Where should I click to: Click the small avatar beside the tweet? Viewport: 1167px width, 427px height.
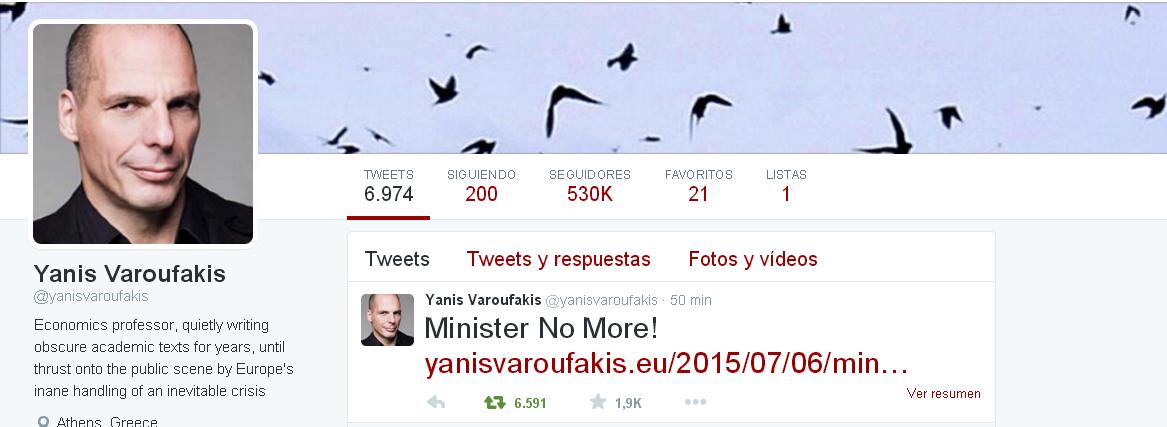(x=387, y=320)
